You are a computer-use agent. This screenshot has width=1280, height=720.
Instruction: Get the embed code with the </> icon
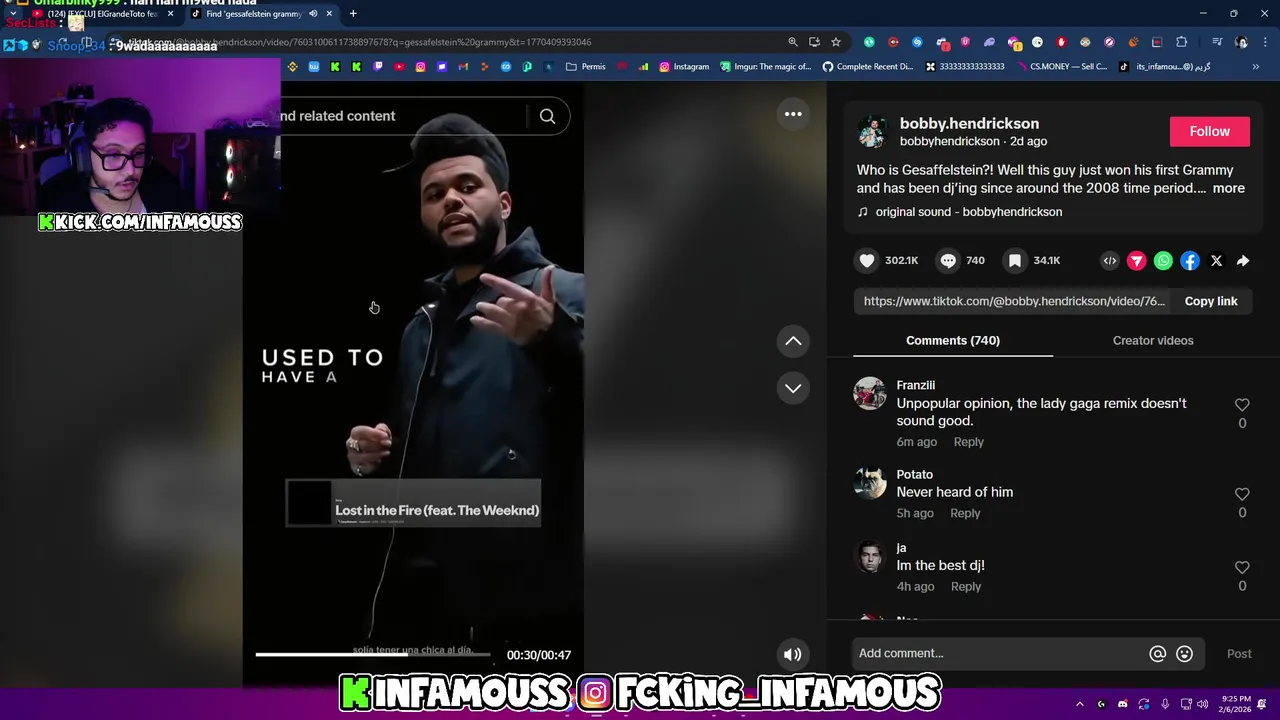point(1110,261)
